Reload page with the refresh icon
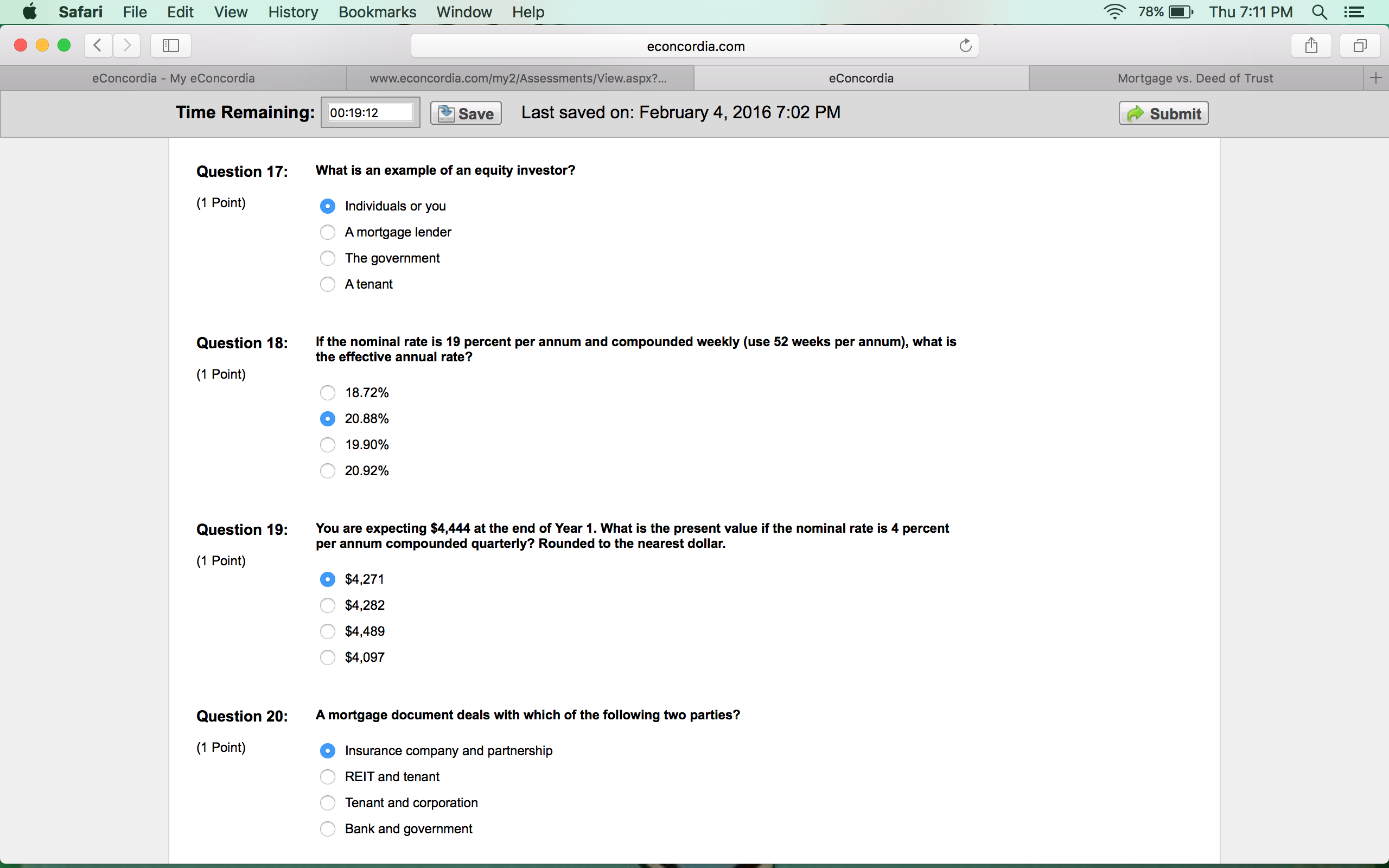The image size is (1389, 868). click(x=965, y=46)
